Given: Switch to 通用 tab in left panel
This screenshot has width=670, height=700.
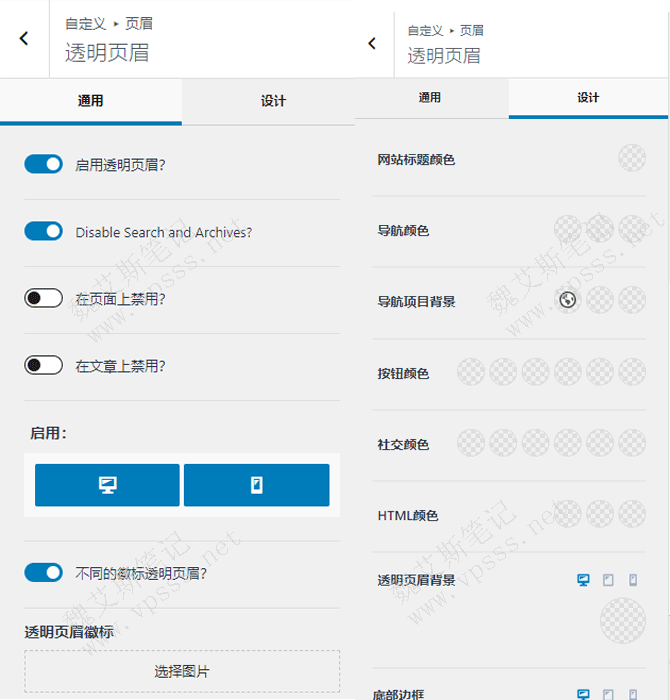Looking at the screenshot, I should click(x=90, y=101).
